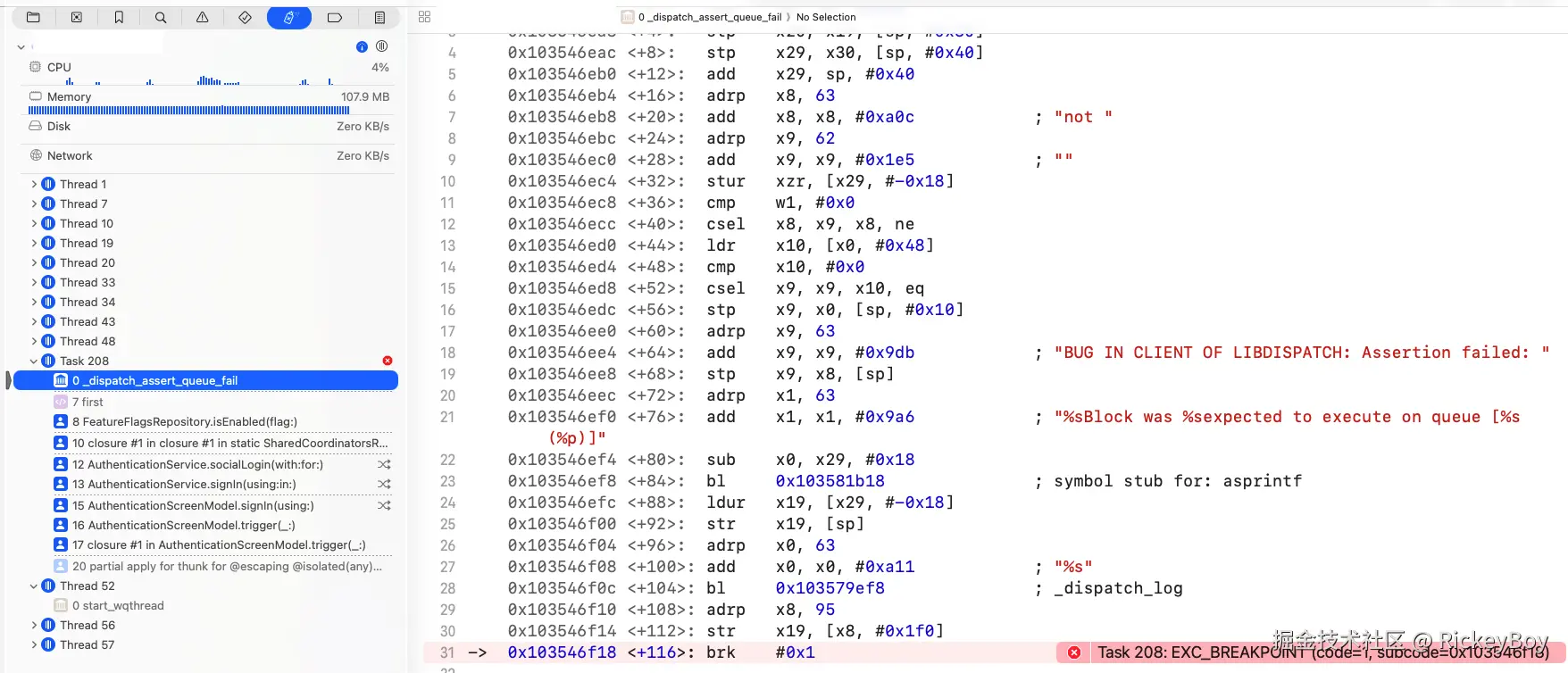Image resolution: width=1568 pixels, height=673 pixels.
Task: Click the memory usage bar graph
Action: tap(188, 111)
